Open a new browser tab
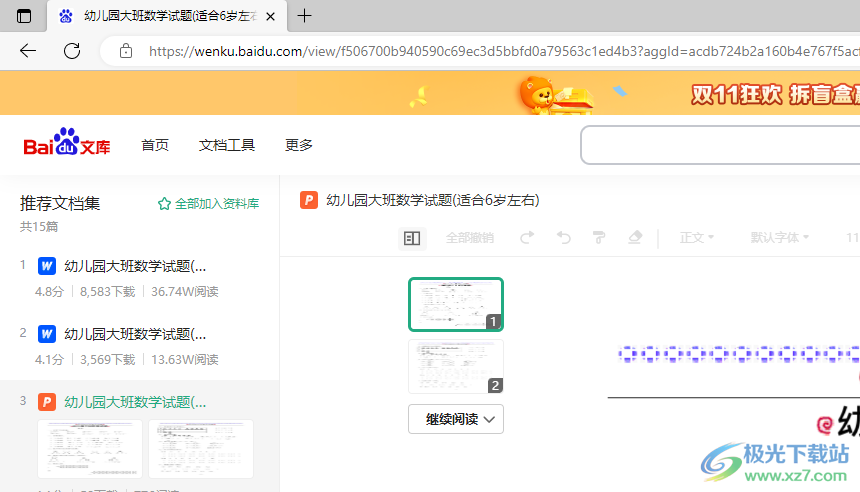Image resolution: width=860 pixels, height=492 pixels. pos(304,16)
